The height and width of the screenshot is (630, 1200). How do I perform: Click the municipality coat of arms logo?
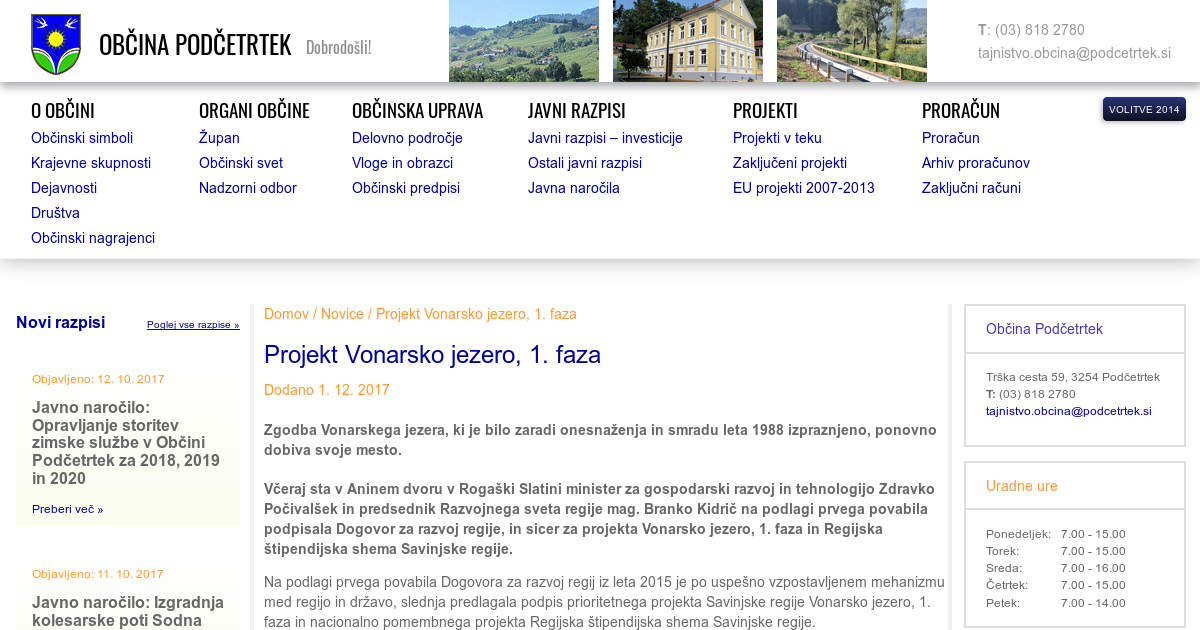[x=56, y=45]
